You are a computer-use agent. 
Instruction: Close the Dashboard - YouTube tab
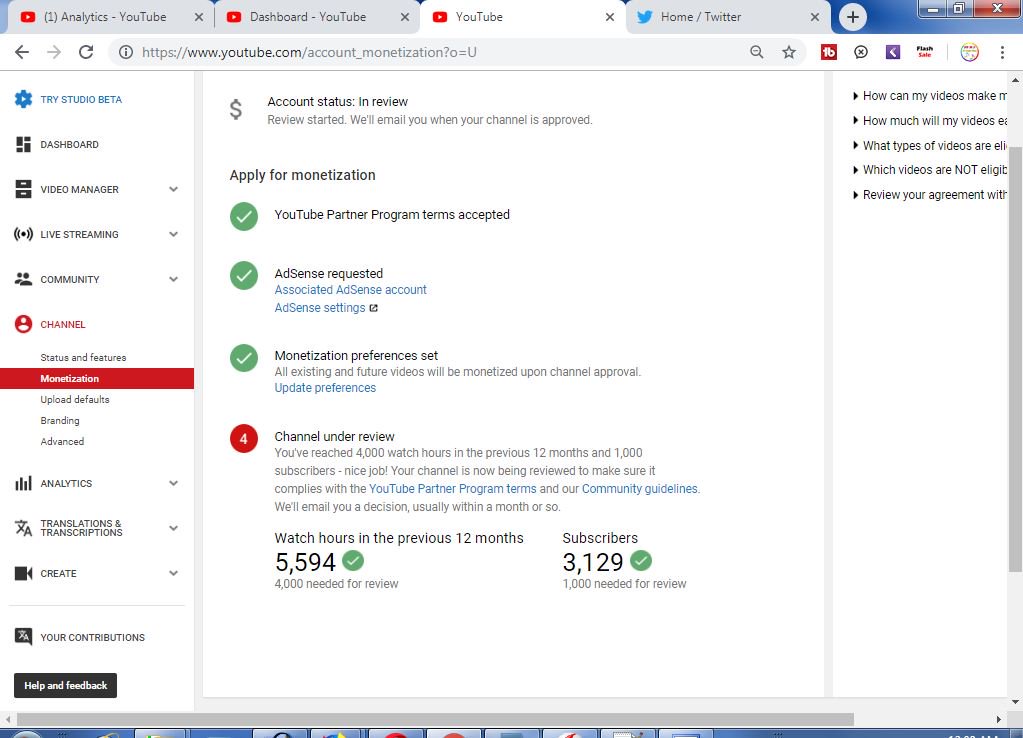point(405,17)
